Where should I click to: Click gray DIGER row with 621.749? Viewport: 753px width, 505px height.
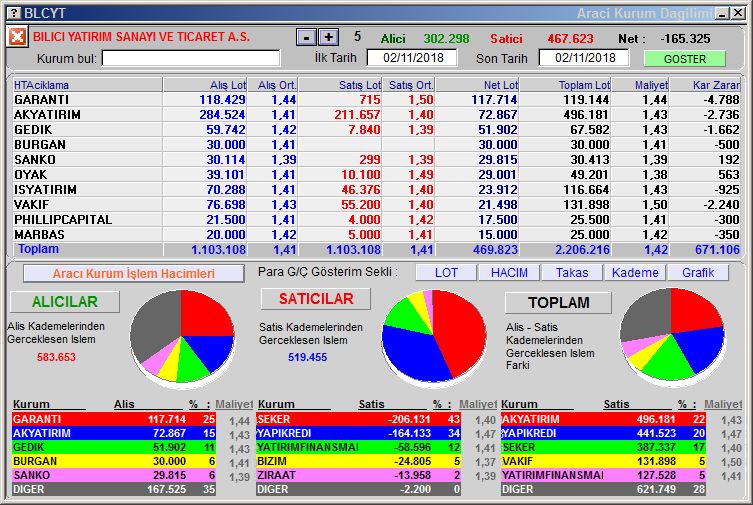click(x=604, y=489)
